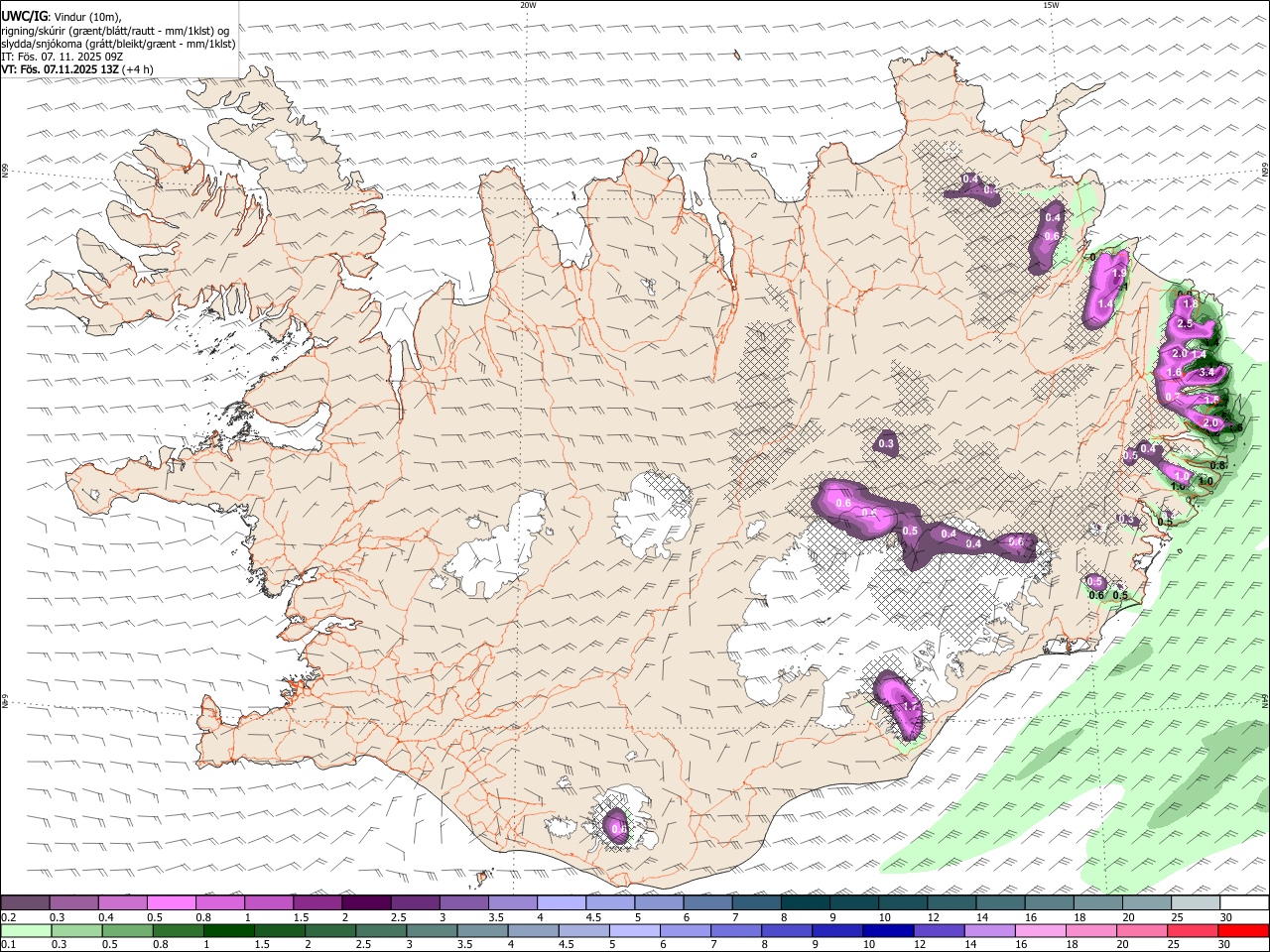Click the 'UWC/IG: Vindur (10m),' title text
Viewport: 1270px width, 952px height.
click(x=62, y=17)
